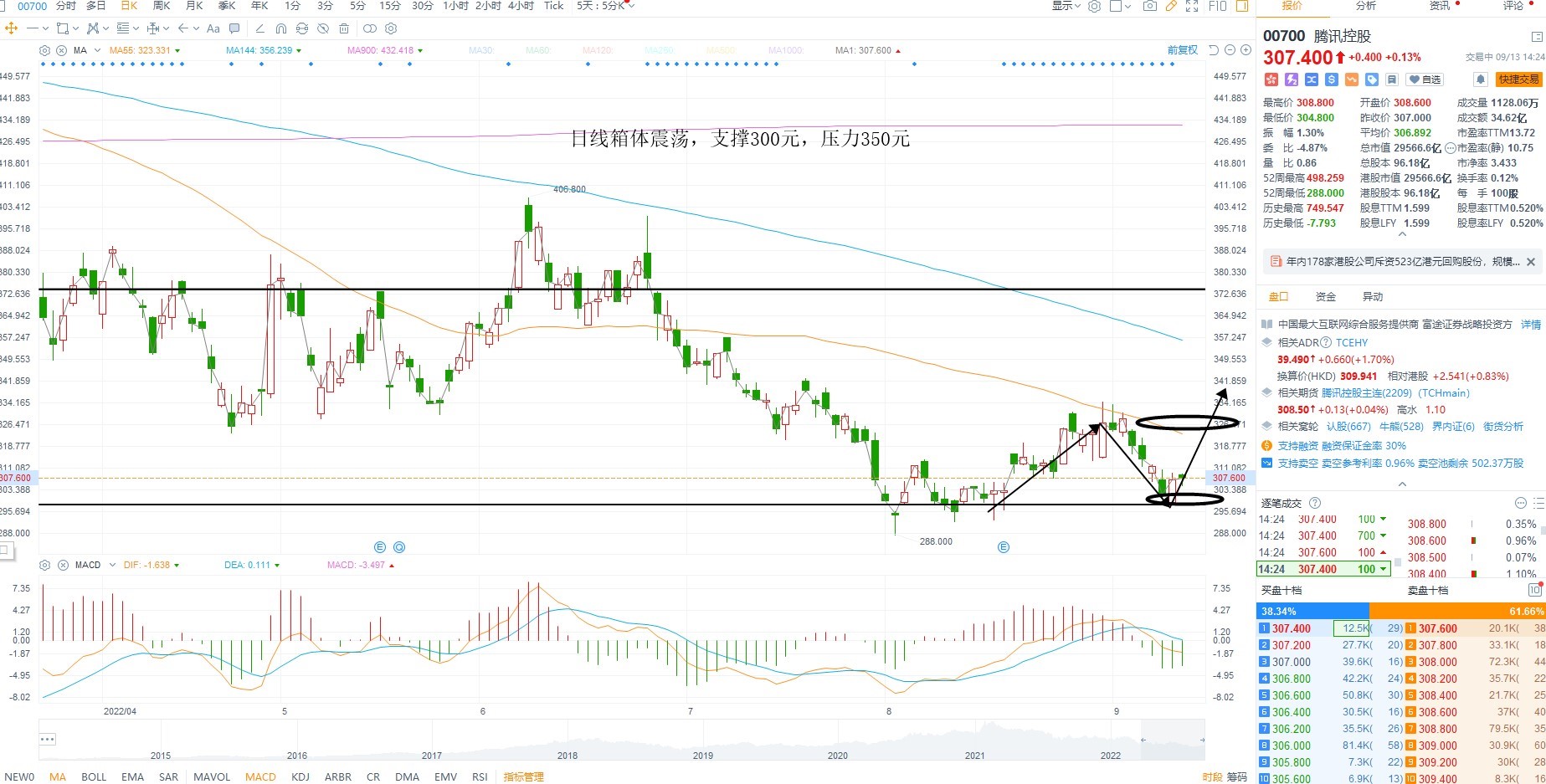Open the measure tool dropdown
1546x784 pixels.
(166, 28)
